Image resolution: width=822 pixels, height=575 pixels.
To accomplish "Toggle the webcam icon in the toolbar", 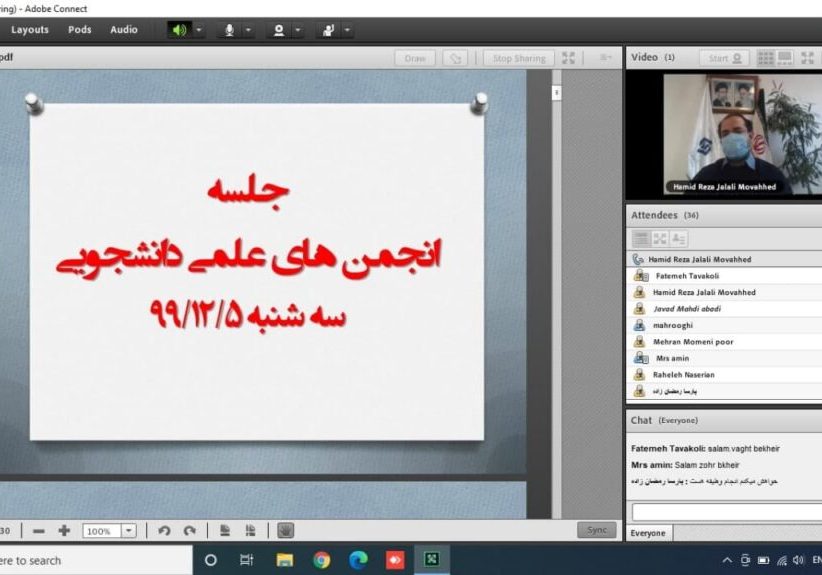I will [279, 30].
